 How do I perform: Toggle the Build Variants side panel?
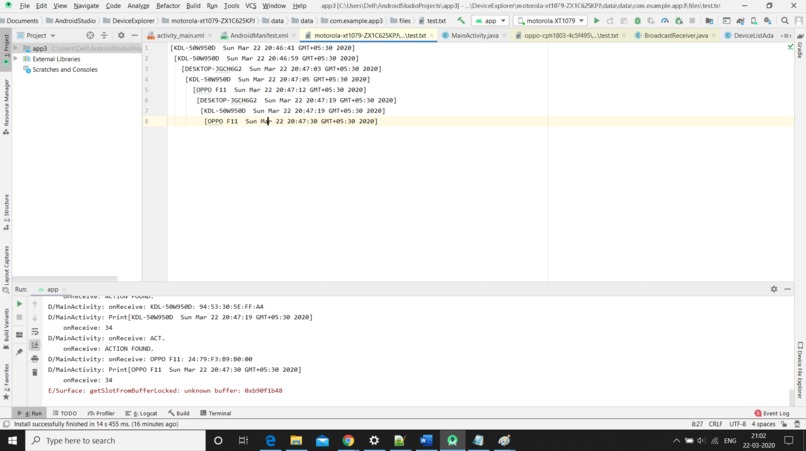pyautogui.click(x=6, y=328)
